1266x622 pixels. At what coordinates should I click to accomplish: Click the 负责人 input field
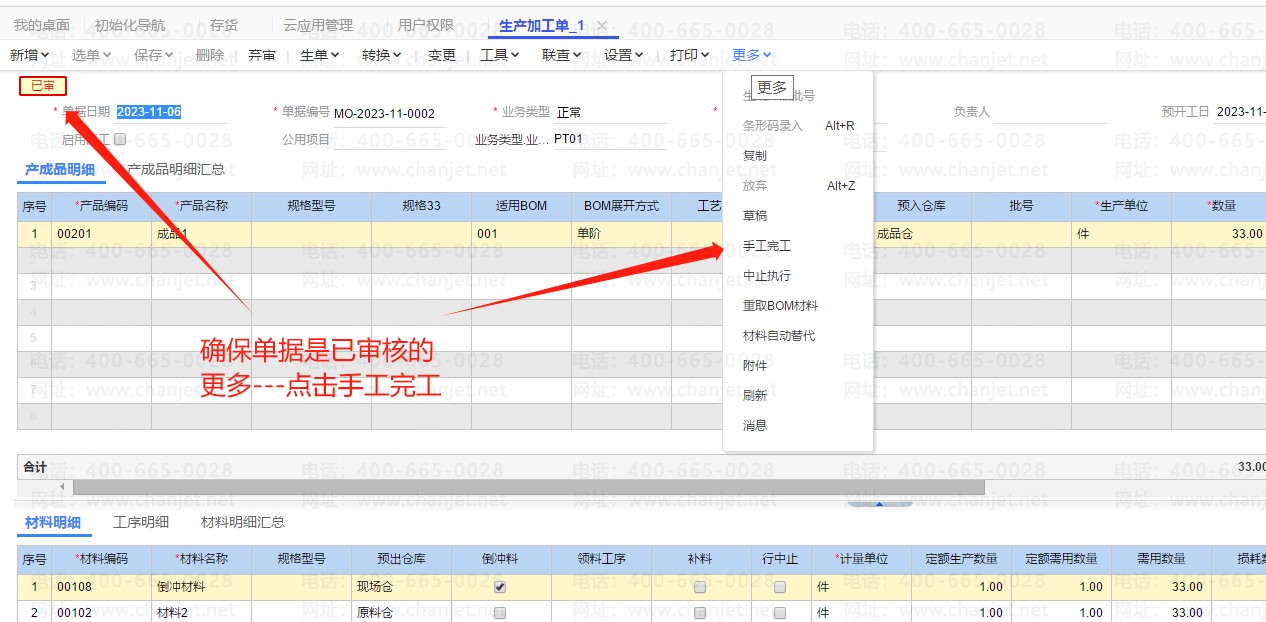[x=1050, y=112]
